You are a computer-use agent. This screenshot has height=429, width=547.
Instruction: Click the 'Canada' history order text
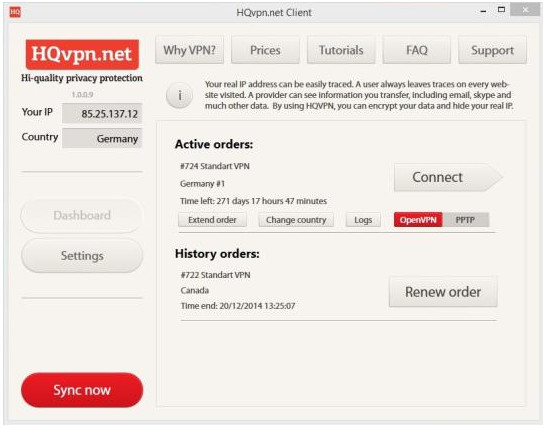tap(195, 290)
